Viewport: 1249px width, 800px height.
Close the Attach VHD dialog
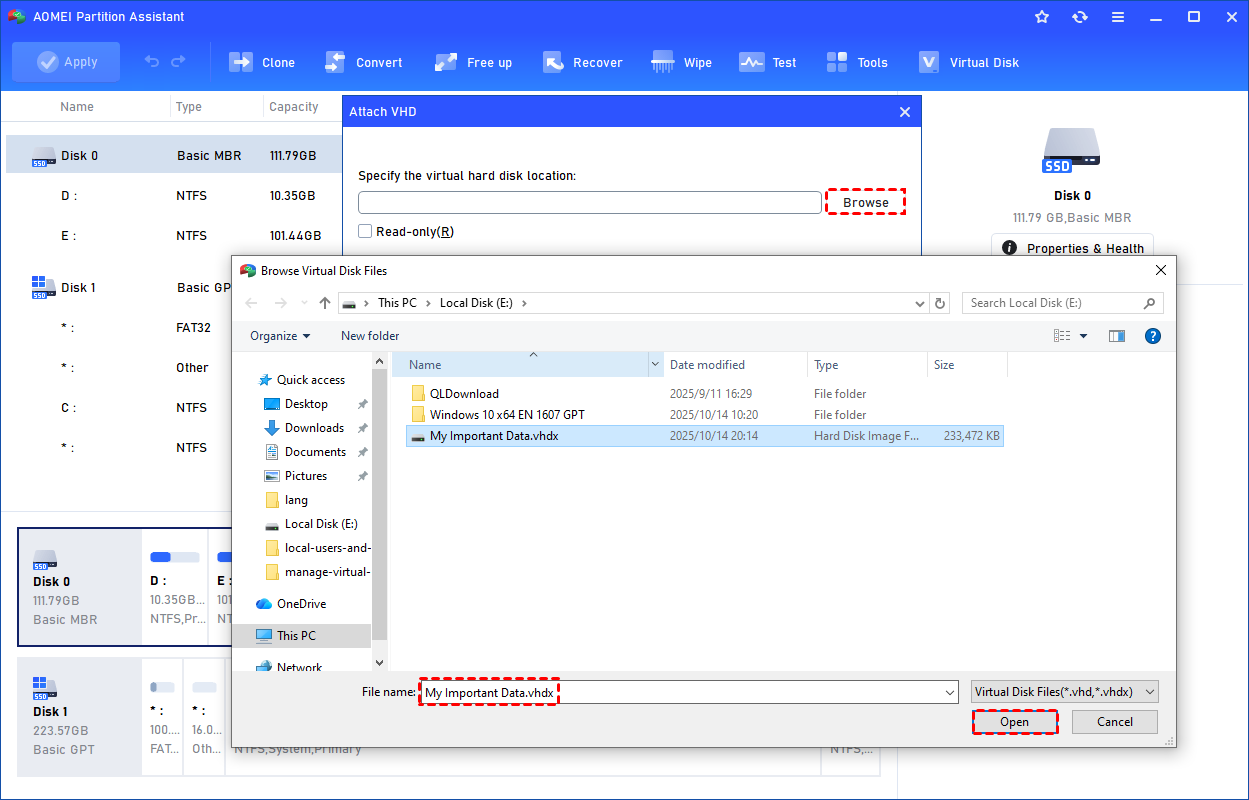click(905, 112)
